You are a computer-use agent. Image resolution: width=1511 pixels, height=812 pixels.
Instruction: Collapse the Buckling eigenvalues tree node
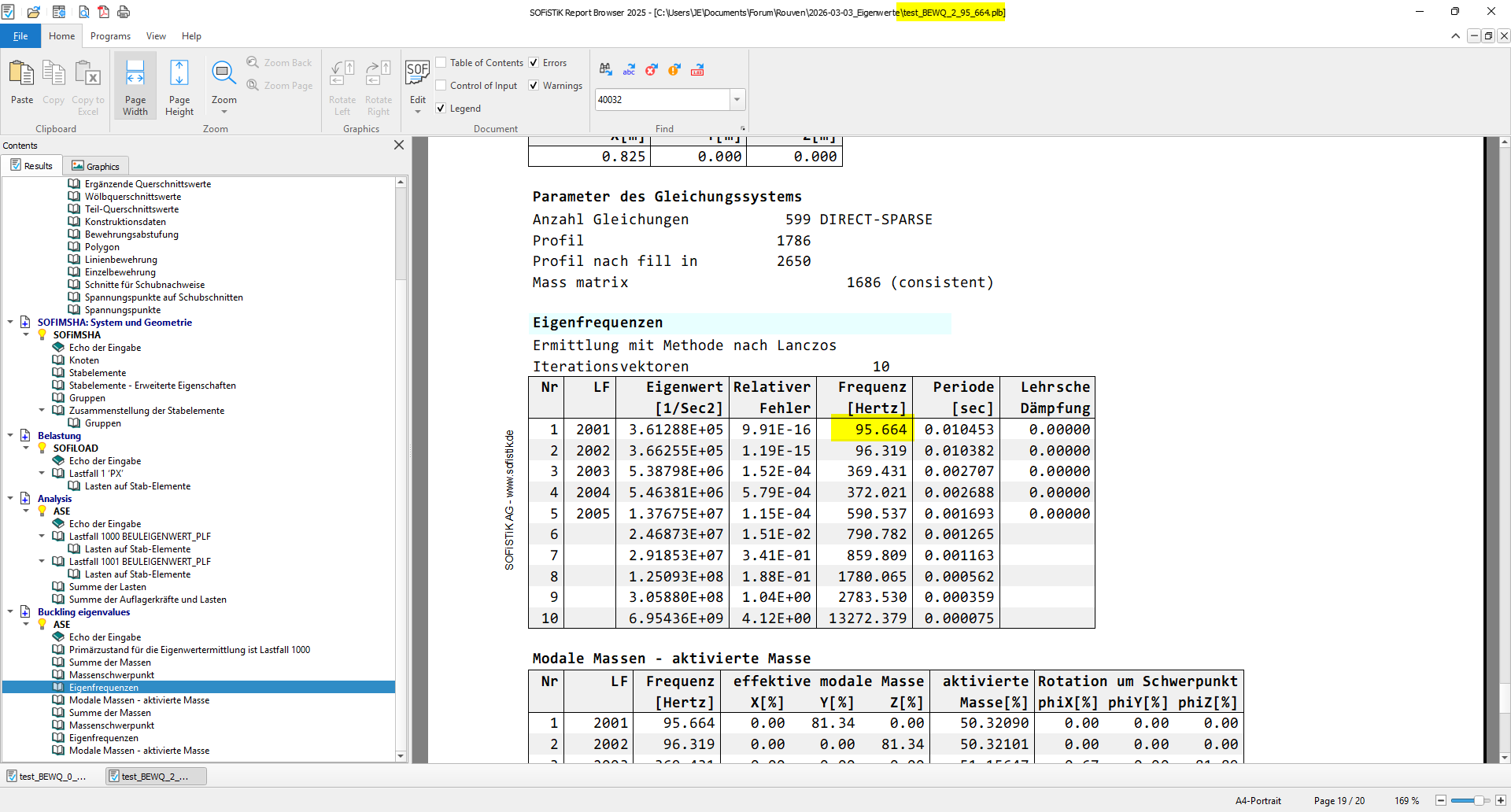click(10, 612)
